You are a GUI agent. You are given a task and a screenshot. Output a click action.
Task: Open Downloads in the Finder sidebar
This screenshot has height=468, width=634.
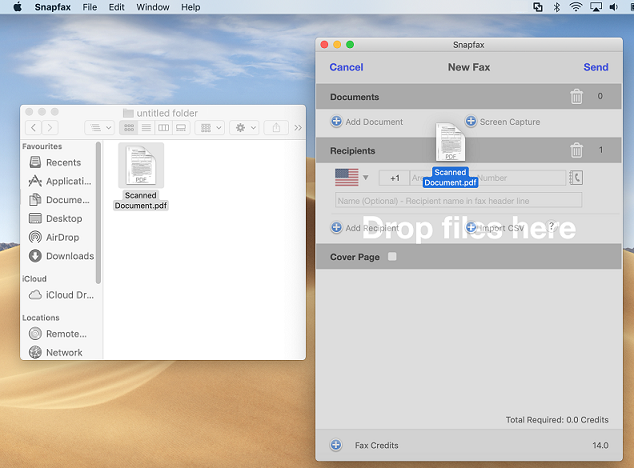point(61,256)
